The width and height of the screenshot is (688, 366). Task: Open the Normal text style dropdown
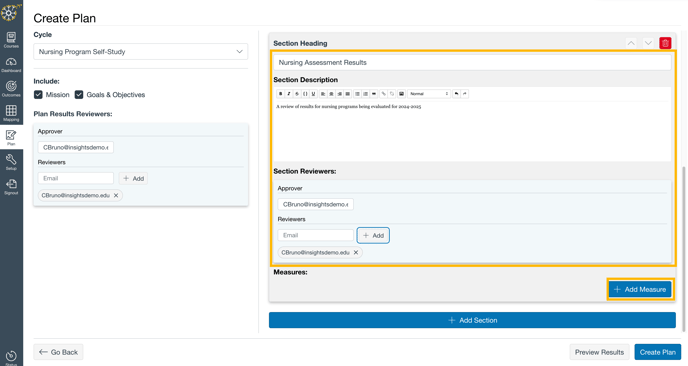tap(429, 94)
